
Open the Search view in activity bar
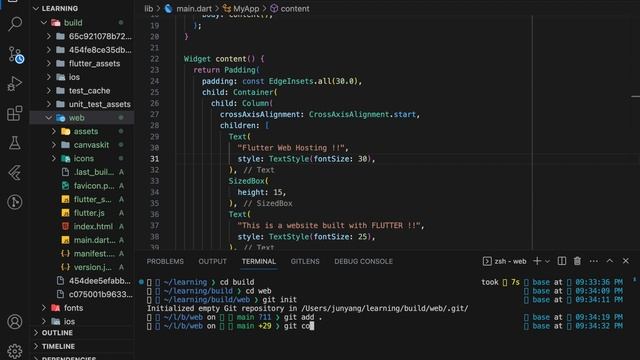(15, 24)
